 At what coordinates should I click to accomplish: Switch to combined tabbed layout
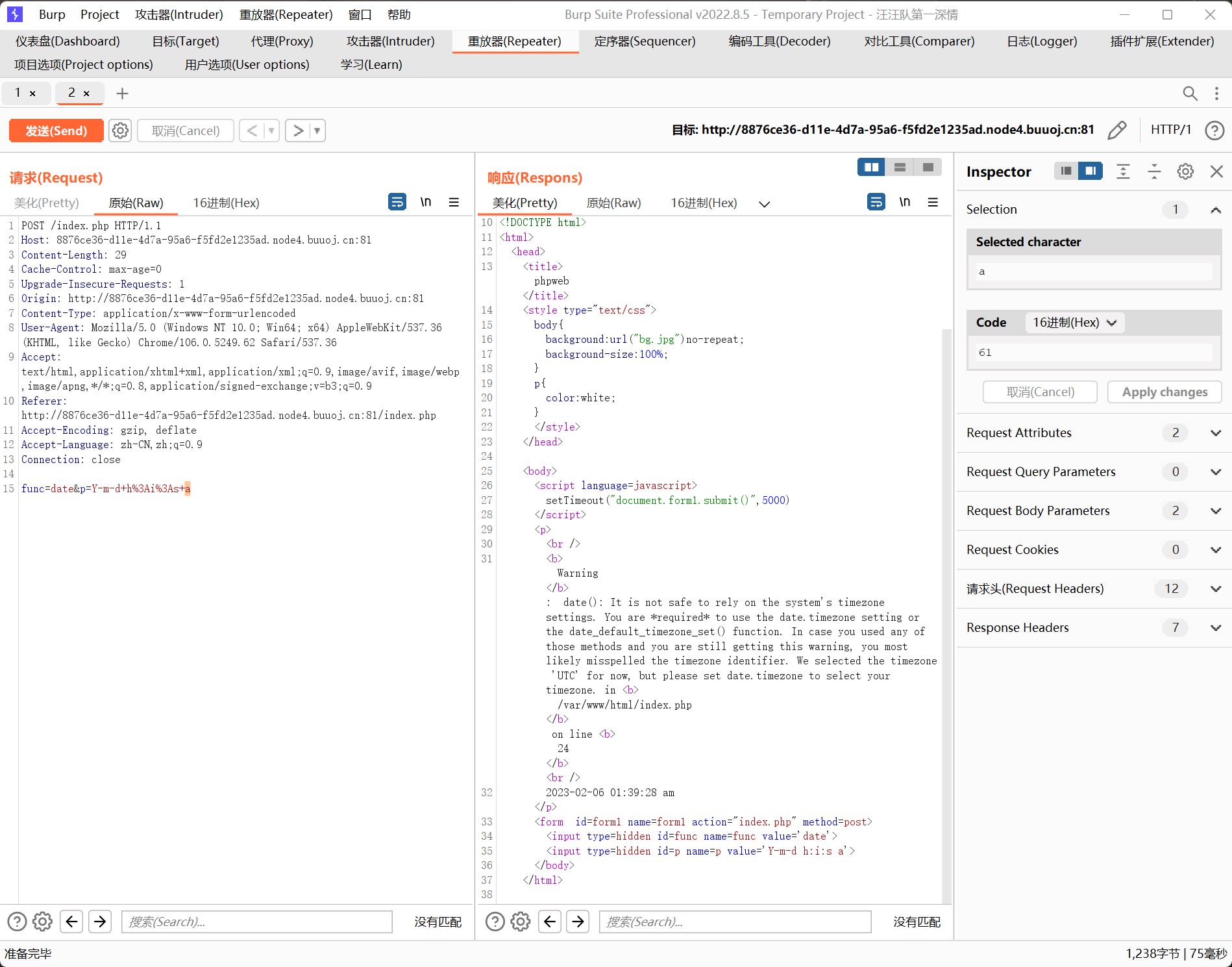928,168
